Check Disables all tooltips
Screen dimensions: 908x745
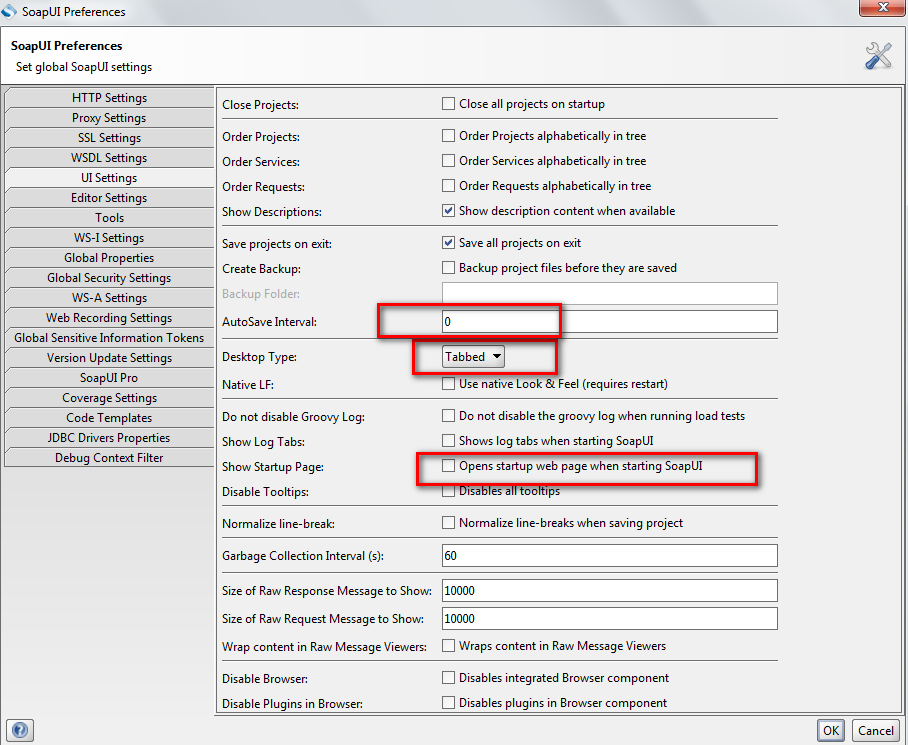[x=448, y=491]
